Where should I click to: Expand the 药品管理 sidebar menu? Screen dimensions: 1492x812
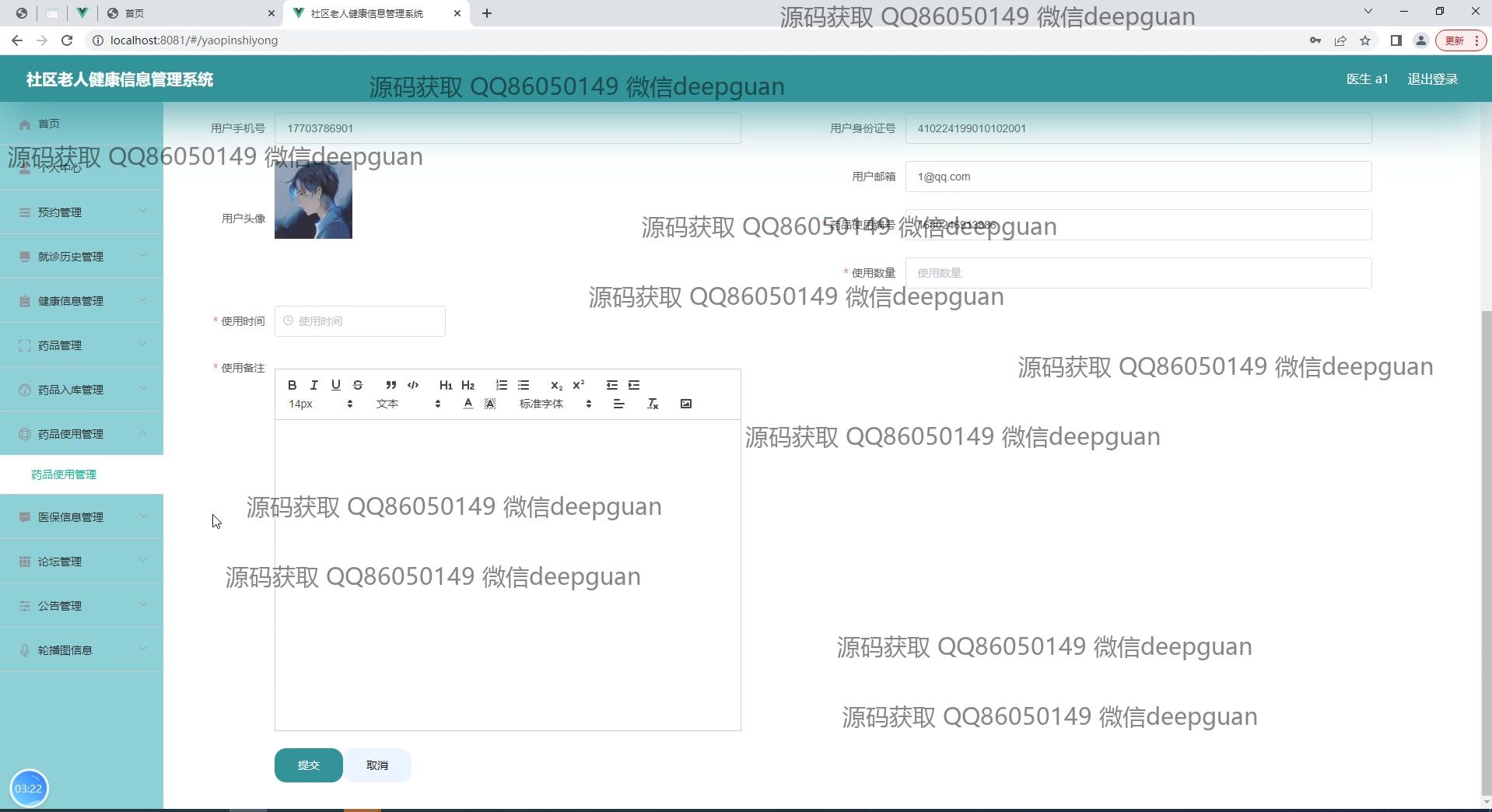(82, 345)
